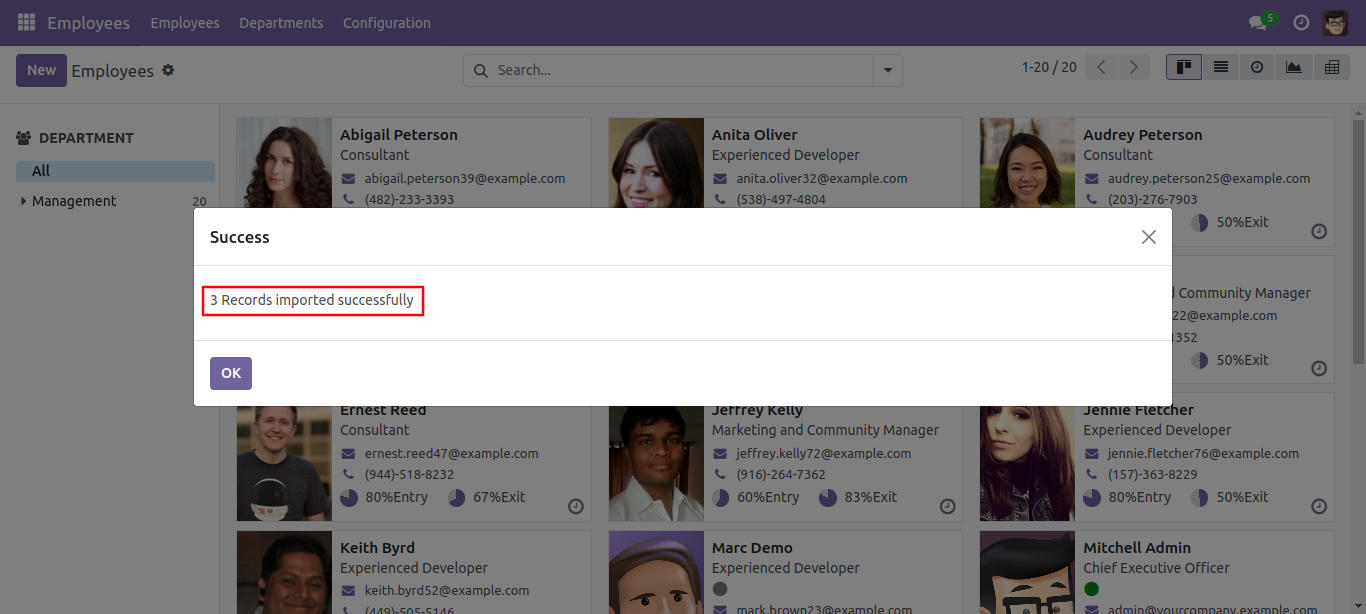The width and height of the screenshot is (1366, 614).
Task: Switch to Kanban view
Action: (1184, 67)
